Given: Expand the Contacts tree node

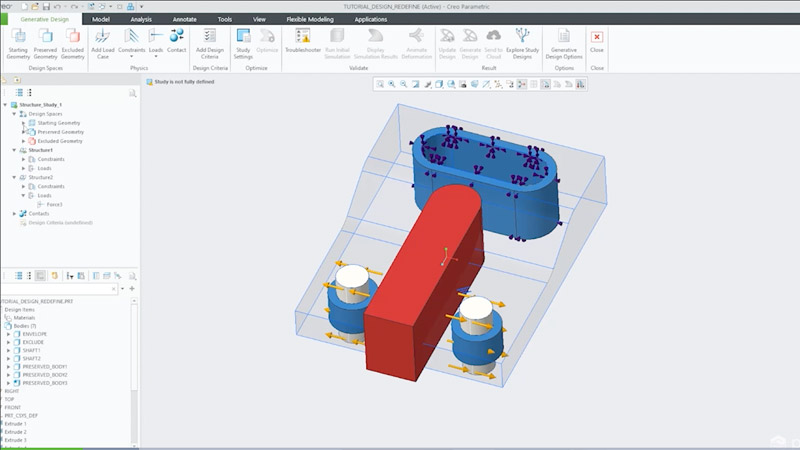Looking at the screenshot, I should click(x=14, y=213).
